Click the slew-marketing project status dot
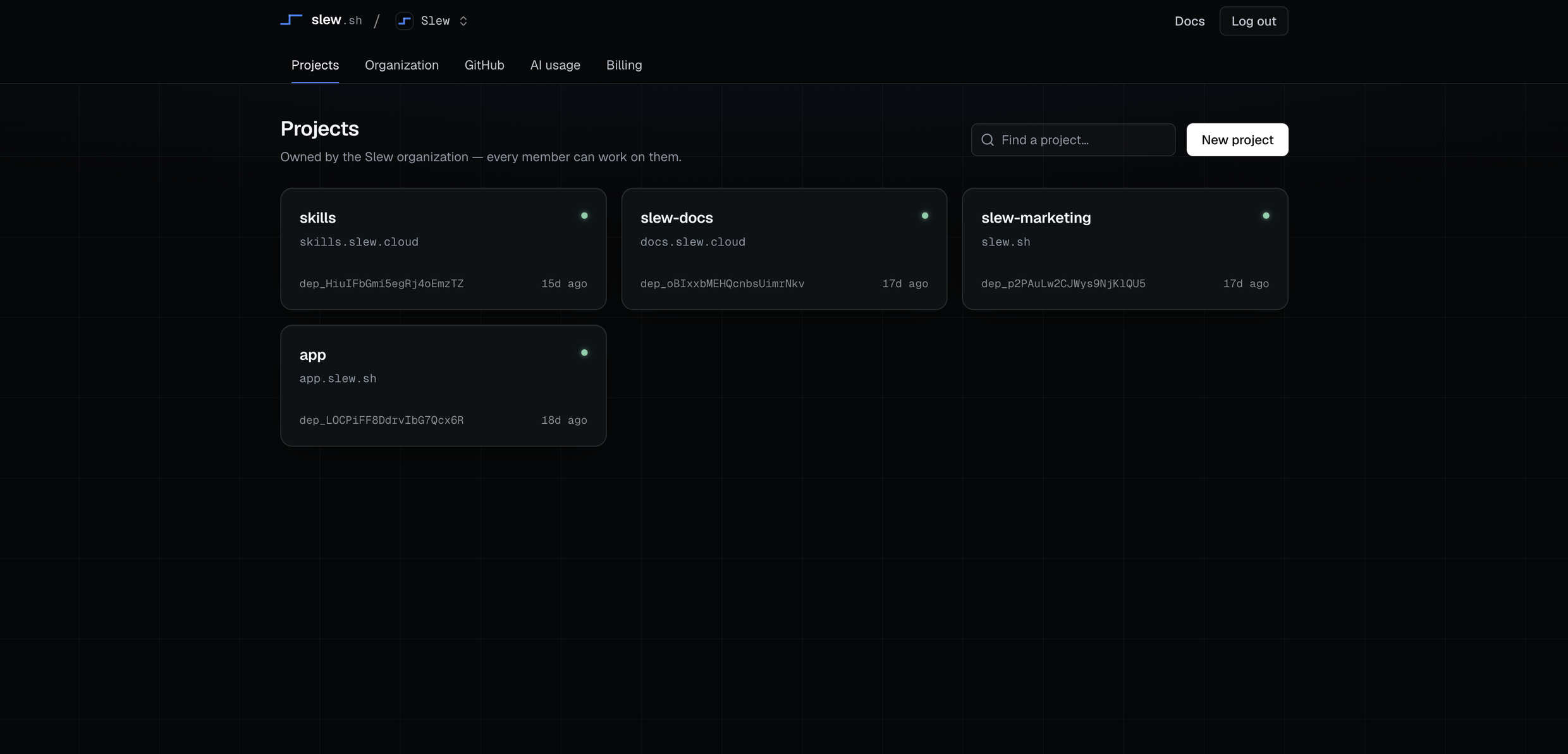The width and height of the screenshot is (1568, 754). tap(1266, 216)
